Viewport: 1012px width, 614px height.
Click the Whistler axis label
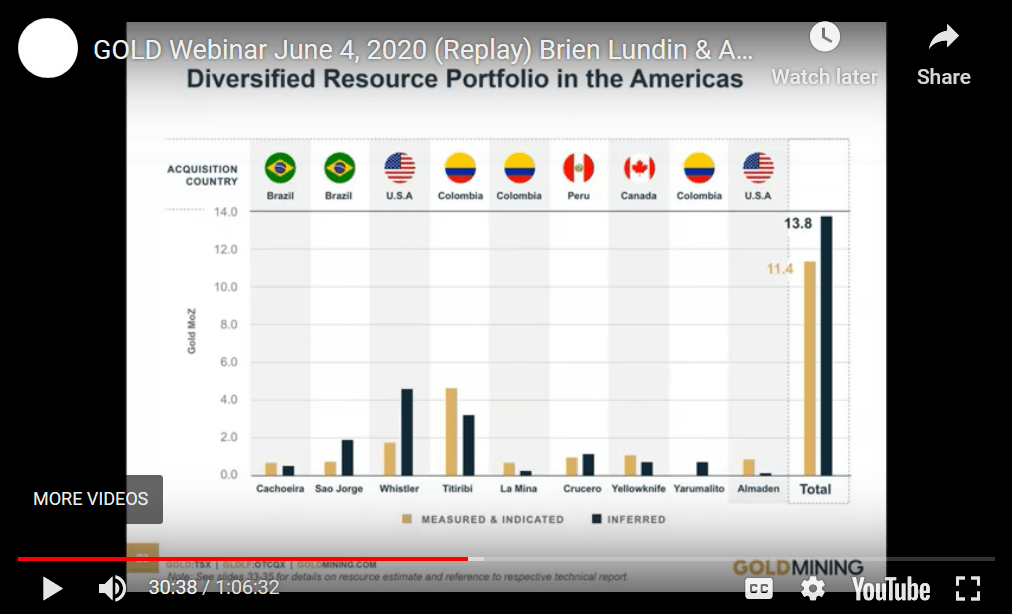(x=399, y=489)
